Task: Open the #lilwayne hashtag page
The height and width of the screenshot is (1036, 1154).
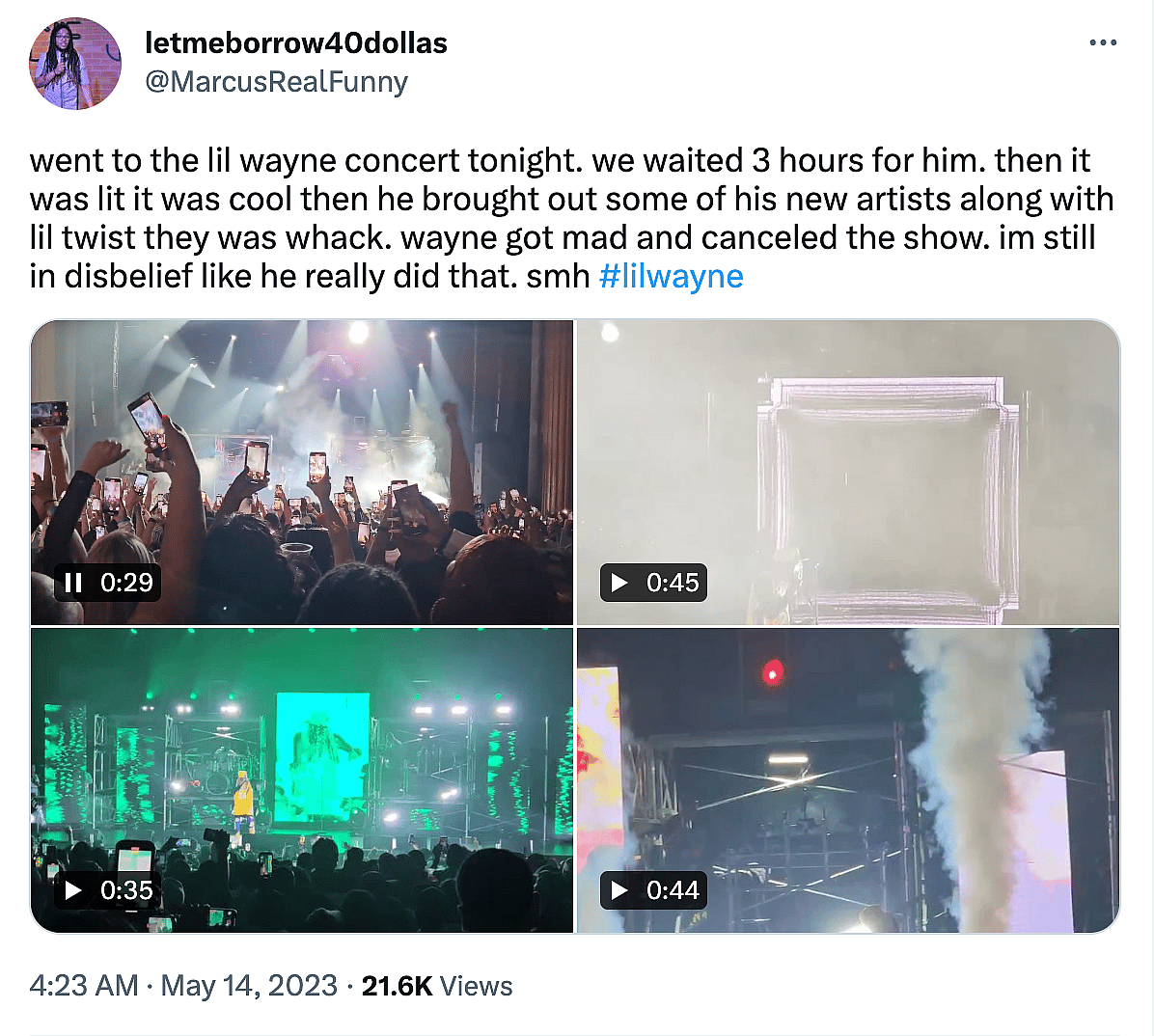Action: (672, 276)
